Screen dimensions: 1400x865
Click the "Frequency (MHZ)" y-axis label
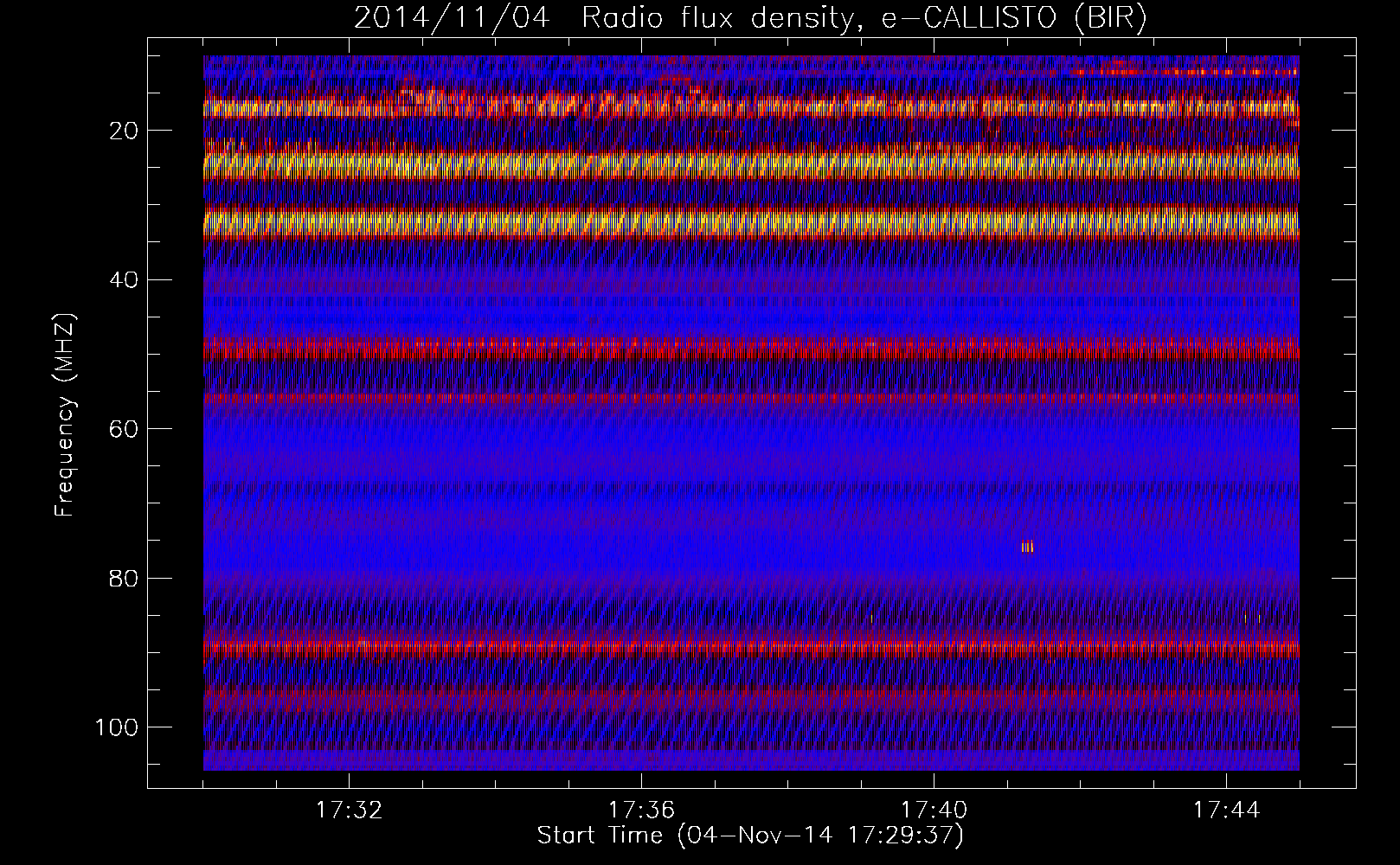65,415
